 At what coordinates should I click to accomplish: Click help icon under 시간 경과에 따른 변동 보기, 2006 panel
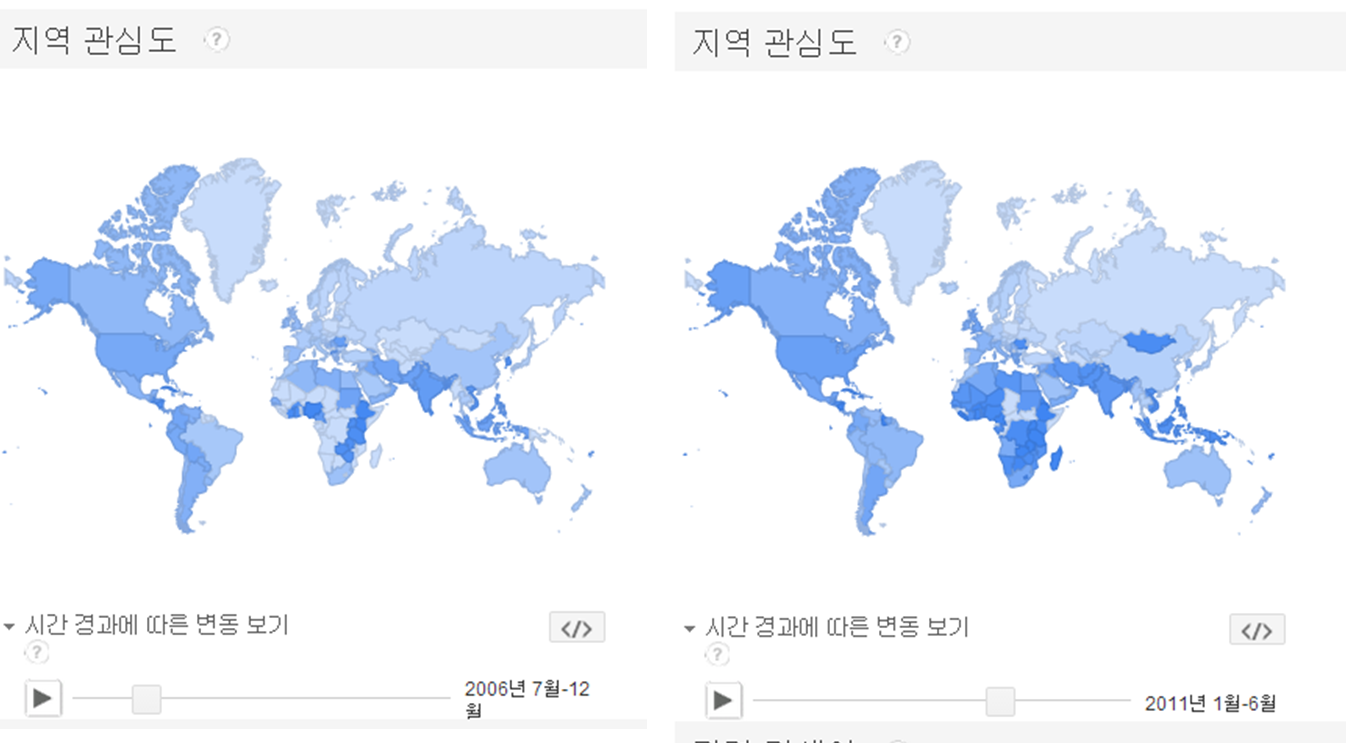pos(37,653)
